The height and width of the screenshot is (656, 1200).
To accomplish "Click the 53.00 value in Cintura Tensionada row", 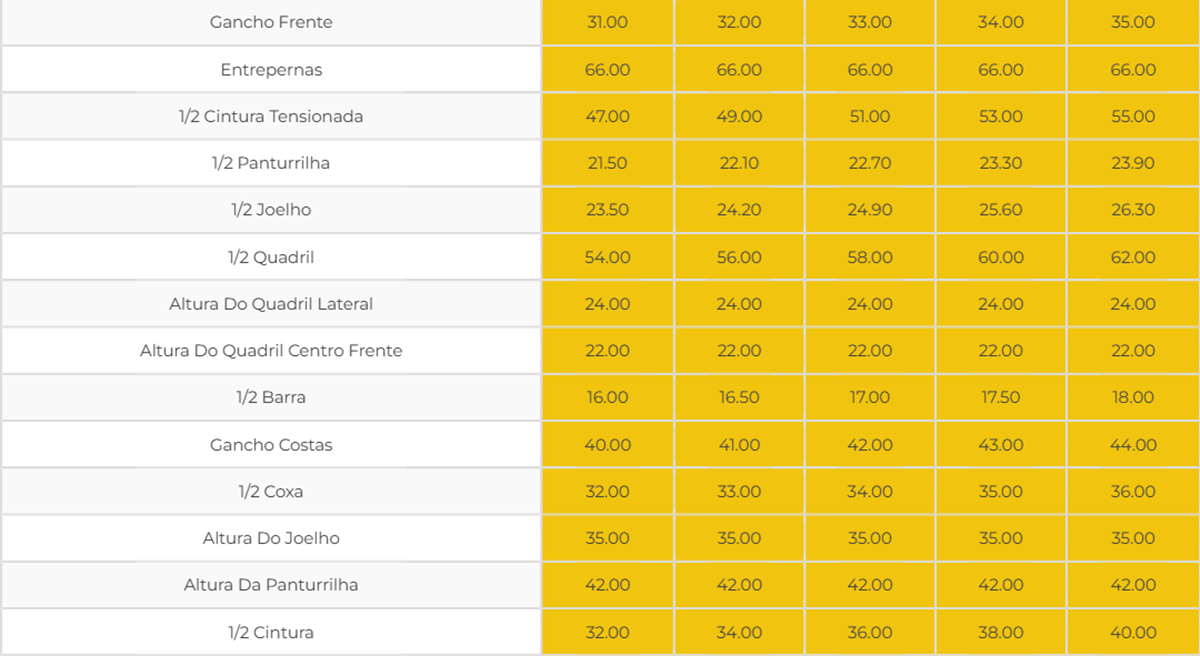I will tap(1000, 117).
